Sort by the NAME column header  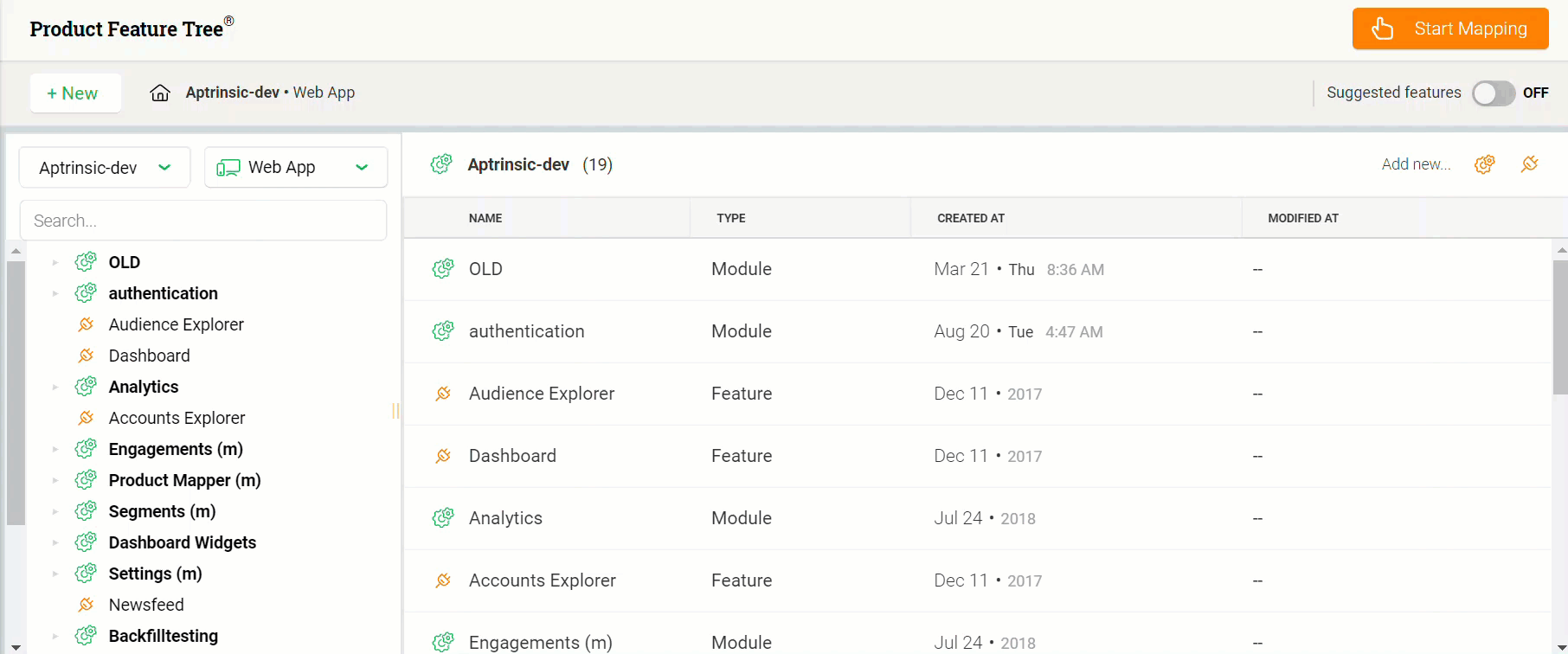pyautogui.click(x=485, y=218)
